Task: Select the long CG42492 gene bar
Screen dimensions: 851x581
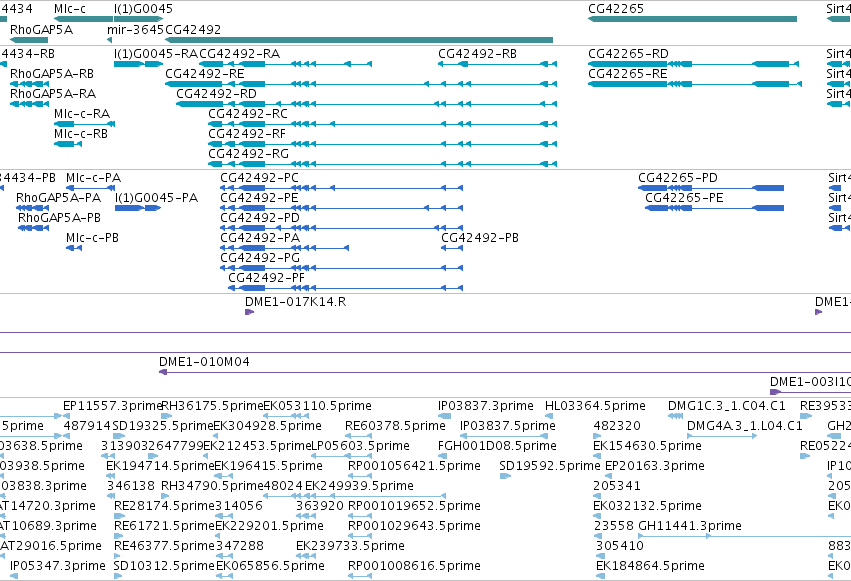Action: click(x=359, y=40)
